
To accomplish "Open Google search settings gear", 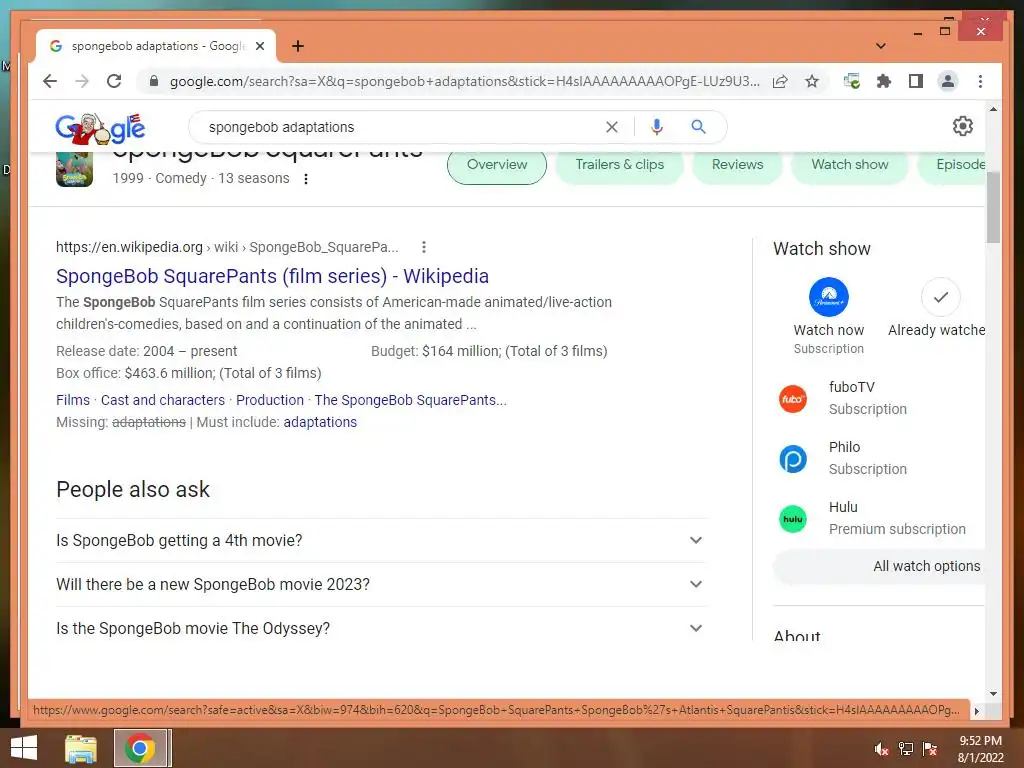I will coord(963,126).
